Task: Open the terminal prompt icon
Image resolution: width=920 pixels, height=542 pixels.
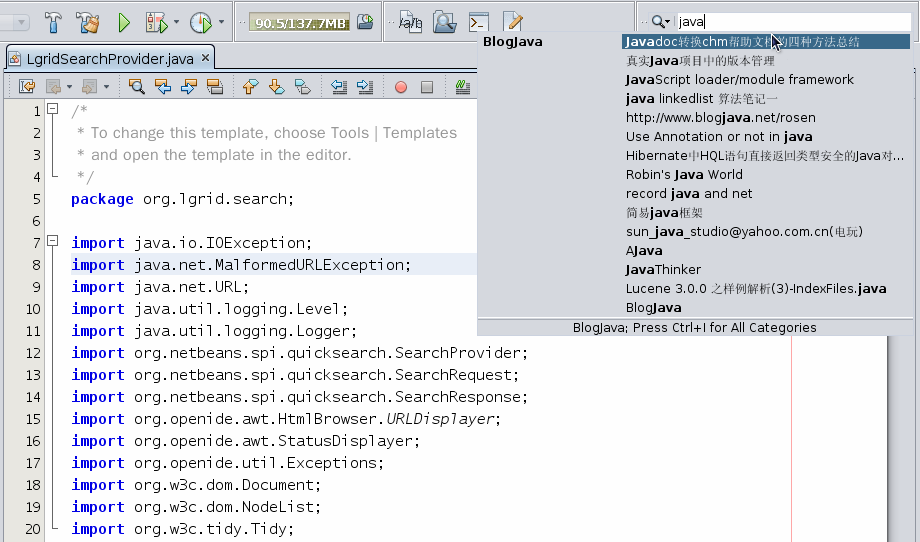Action: 479,22
